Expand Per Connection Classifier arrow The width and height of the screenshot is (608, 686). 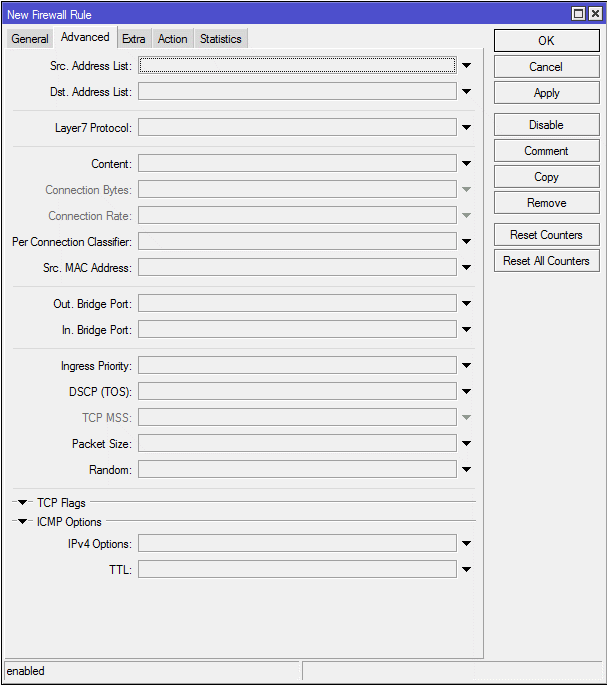[x=466, y=242]
